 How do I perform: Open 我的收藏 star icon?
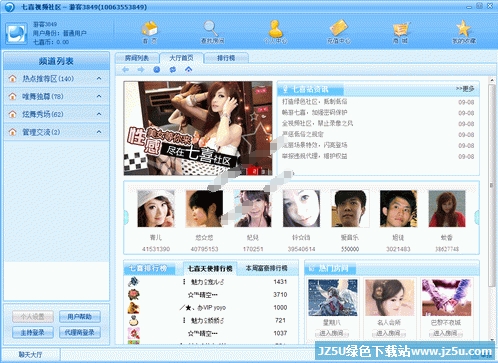tap(463, 28)
